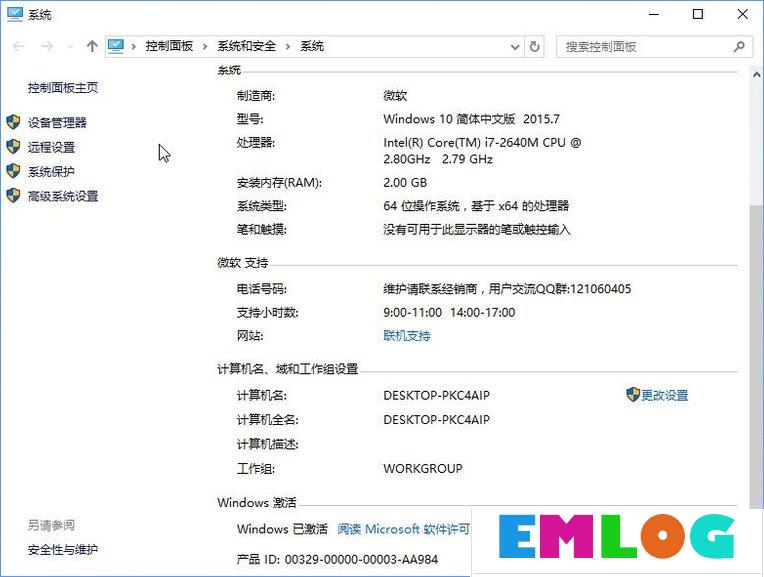
Task: Select 微软 manufacturer value
Action: click(395, 96)
